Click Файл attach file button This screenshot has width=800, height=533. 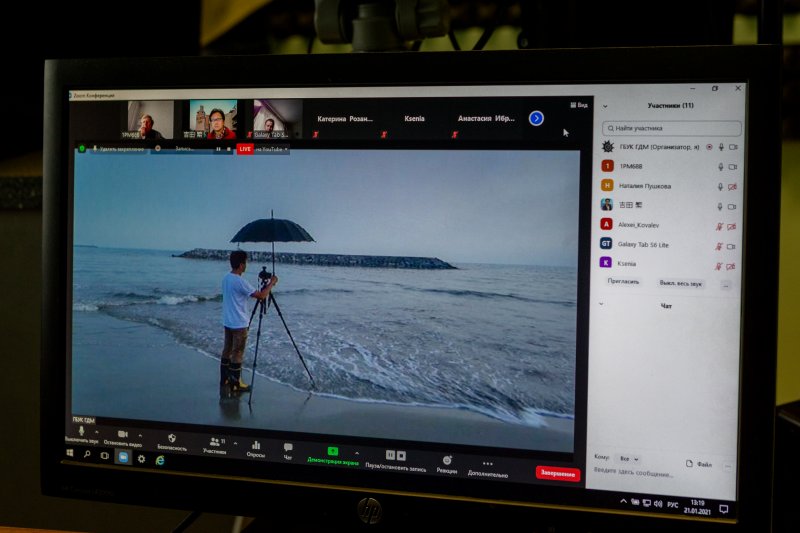tap(699, 464)
